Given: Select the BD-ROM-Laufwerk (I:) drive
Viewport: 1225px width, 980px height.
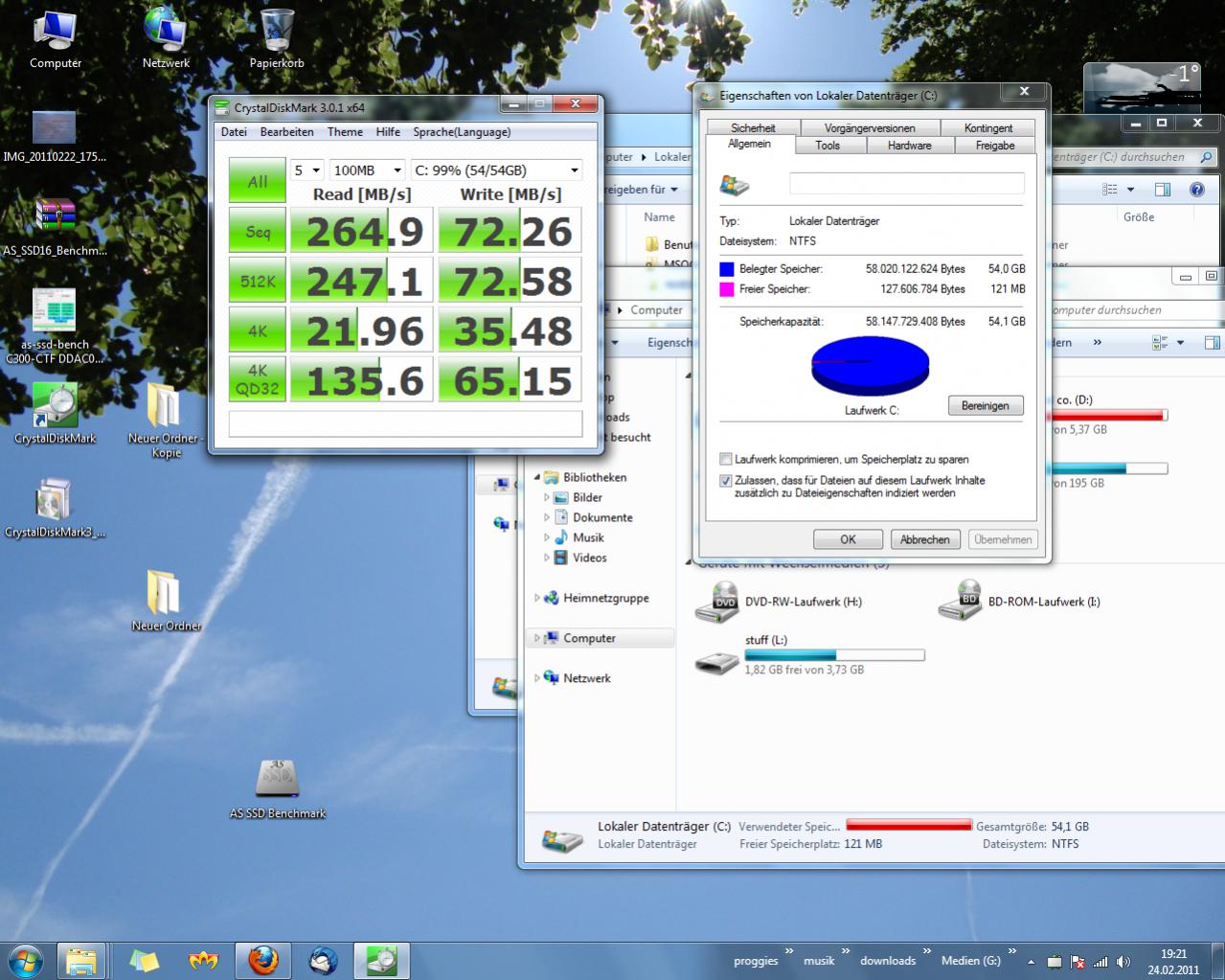Looking at the screenshot, I should [1019, 602].
